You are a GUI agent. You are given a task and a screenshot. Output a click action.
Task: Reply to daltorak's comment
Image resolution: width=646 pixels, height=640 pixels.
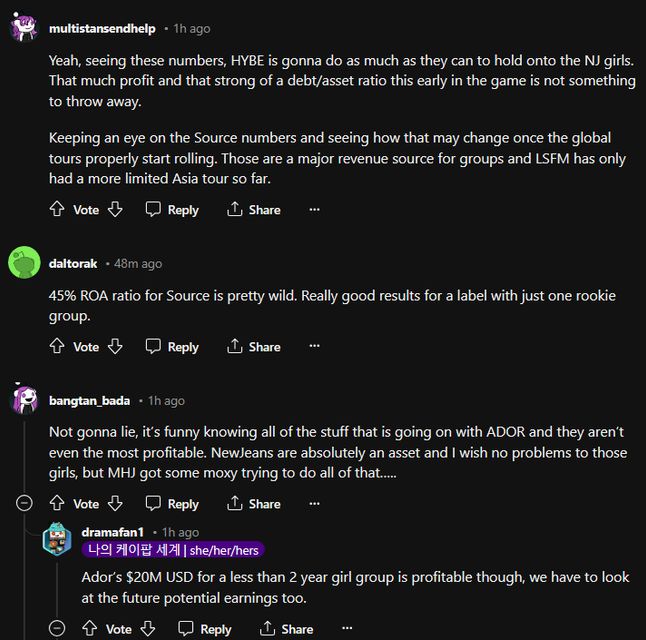pos(172,347)
